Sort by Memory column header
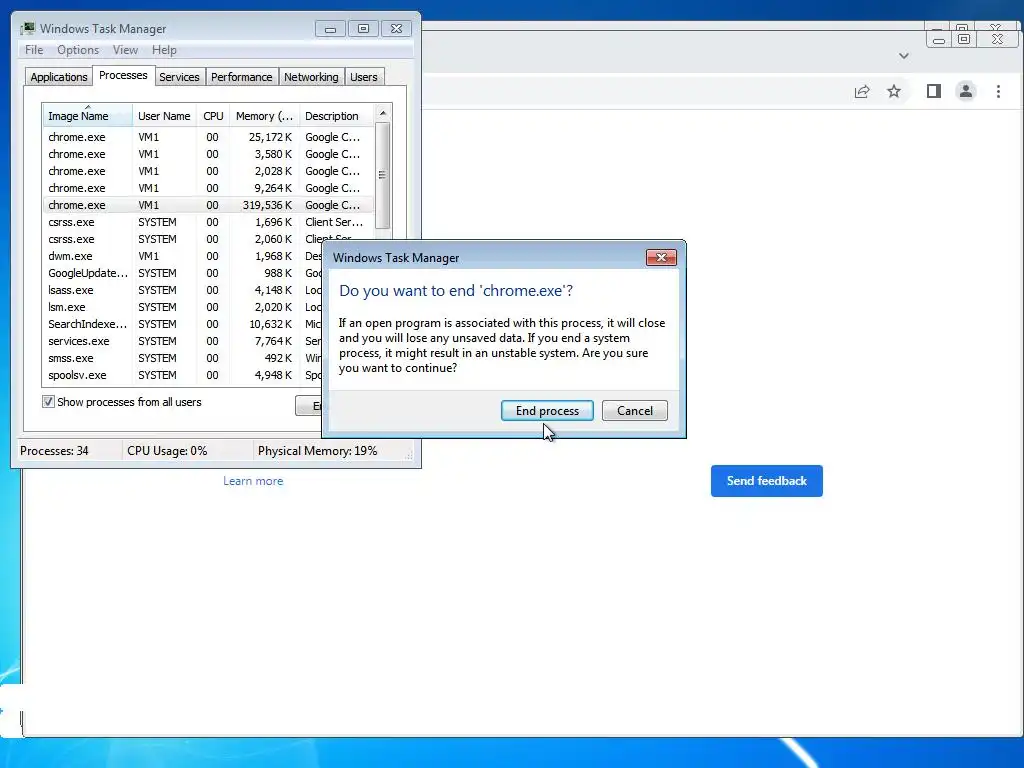 click(x=264, y=116)
